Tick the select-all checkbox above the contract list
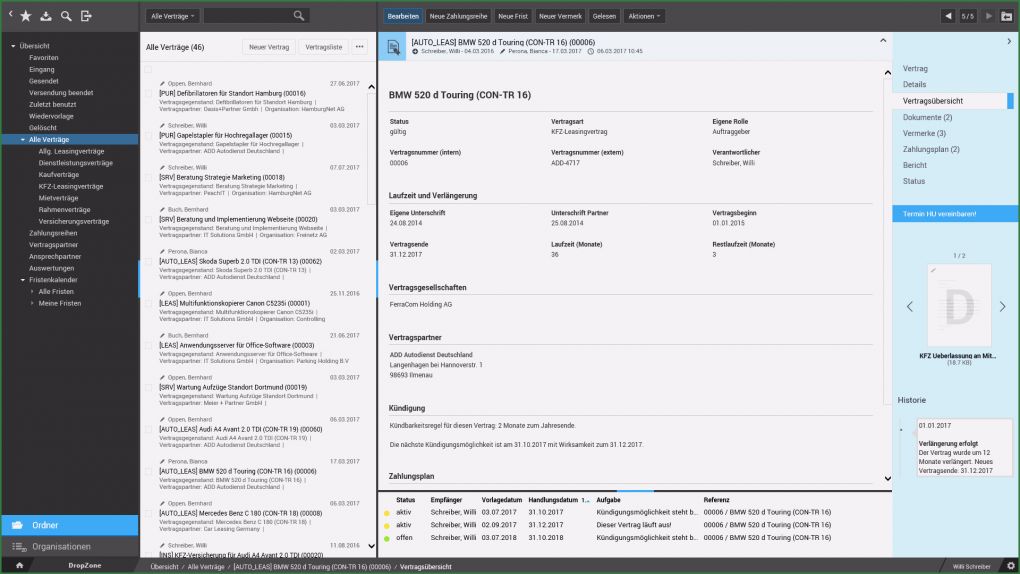 148,69
